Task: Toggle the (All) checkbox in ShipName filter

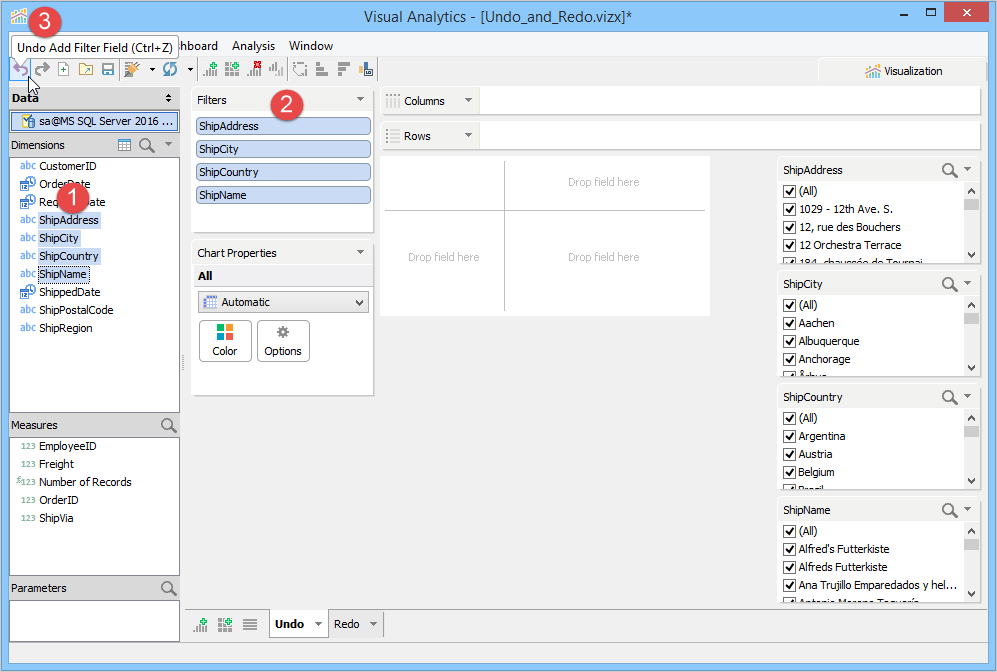Action: 789,531
